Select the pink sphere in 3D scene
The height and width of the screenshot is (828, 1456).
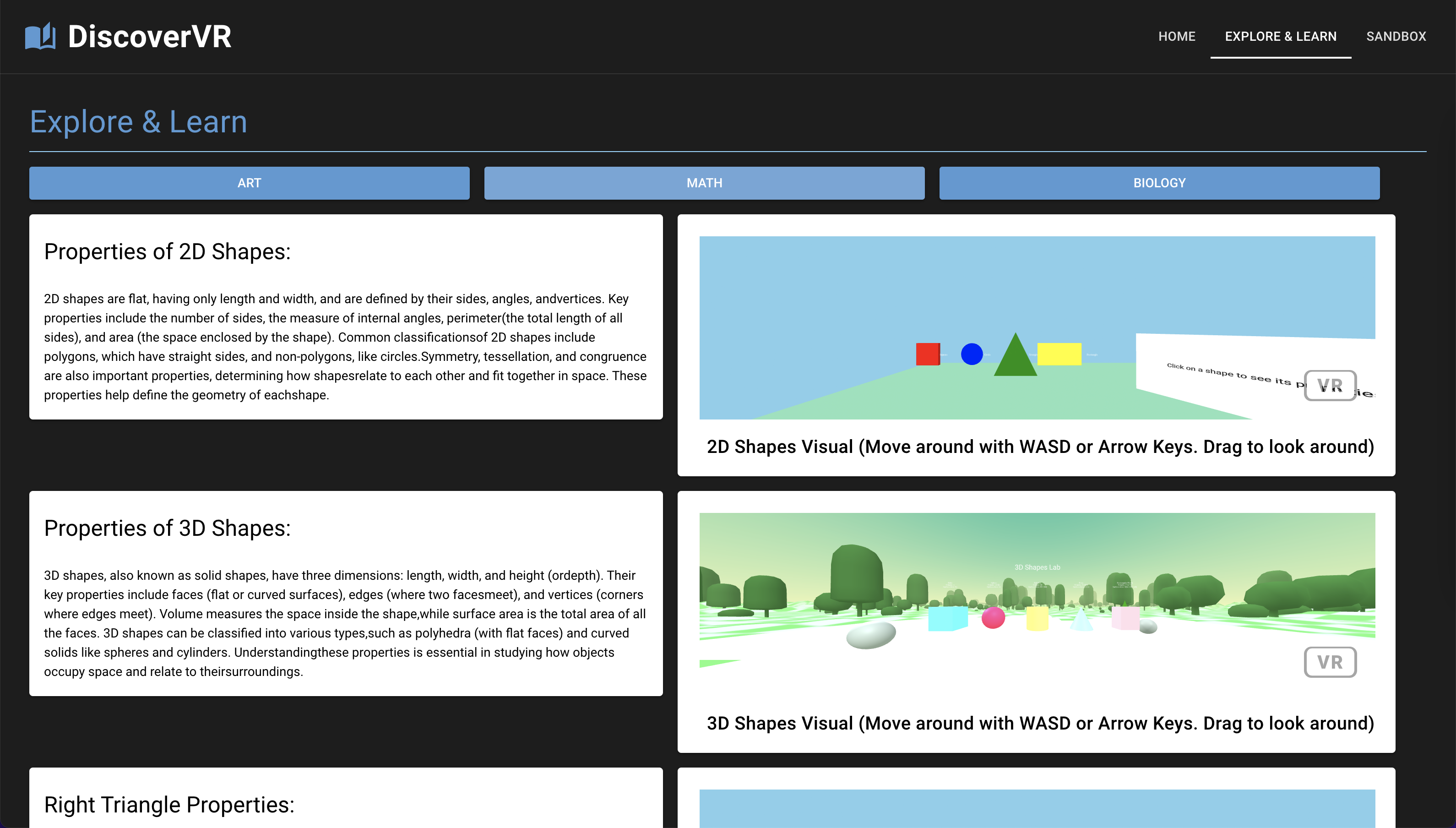pos(993,618)
